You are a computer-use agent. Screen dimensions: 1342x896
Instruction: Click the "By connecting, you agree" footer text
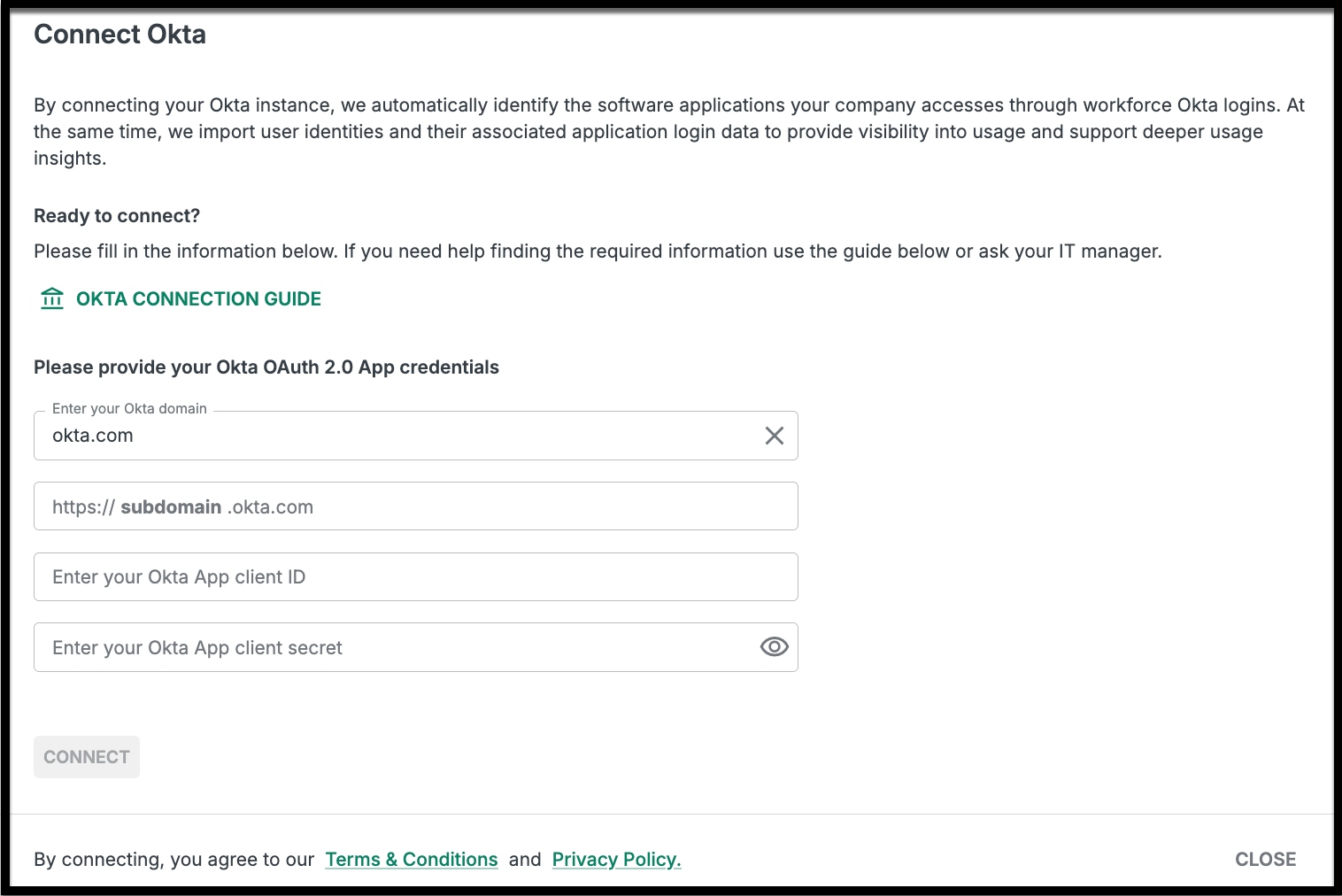tap(174, 860)
